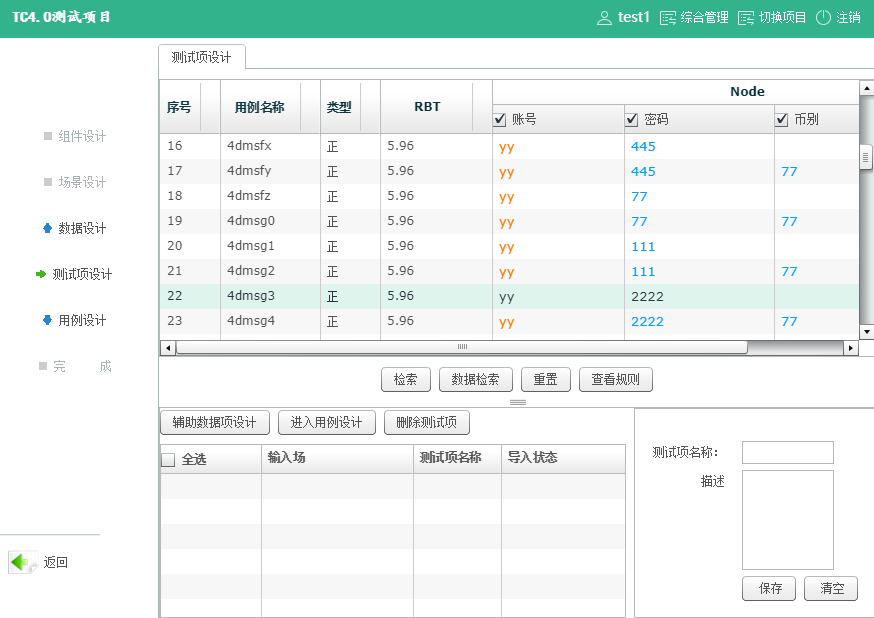The image size is (874, 618).
Task: Click the down arrow of vertical scrollbar
Action: pyautogui.click(x=867, y=332)
